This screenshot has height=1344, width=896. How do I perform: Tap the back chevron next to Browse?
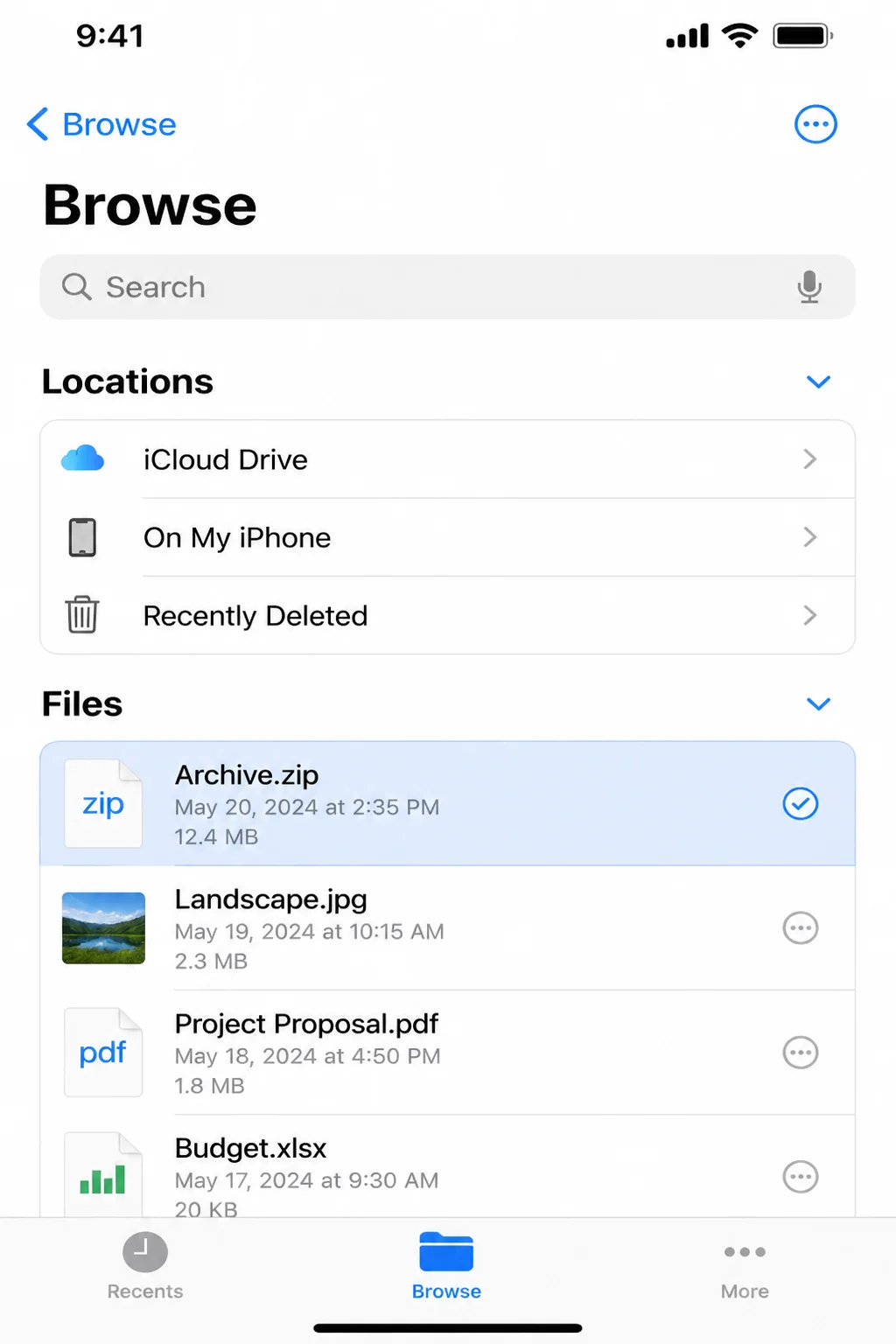point(37,124)
